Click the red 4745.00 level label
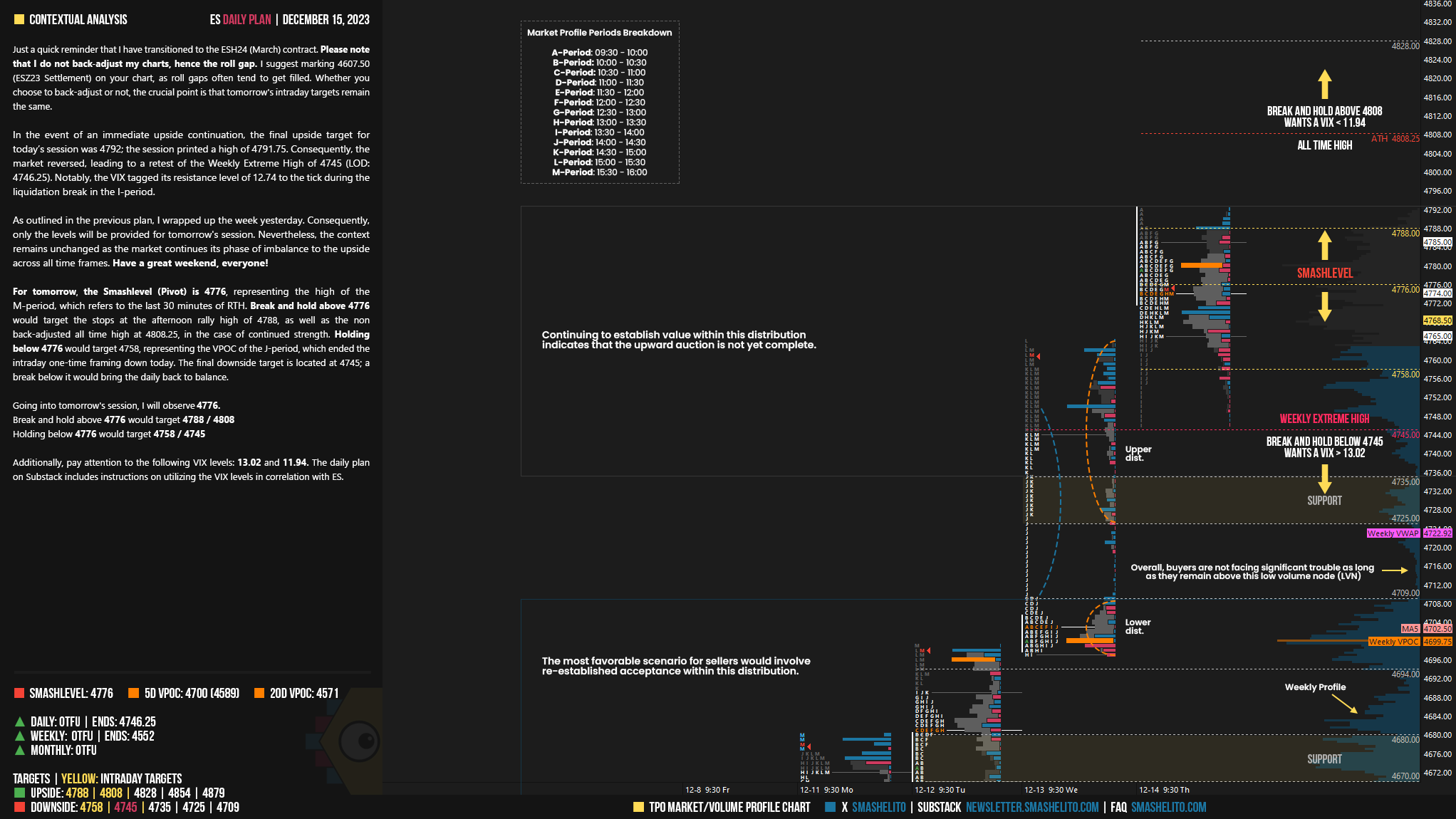Viewport: 1456px width, 819px height. coord(1405,434)
